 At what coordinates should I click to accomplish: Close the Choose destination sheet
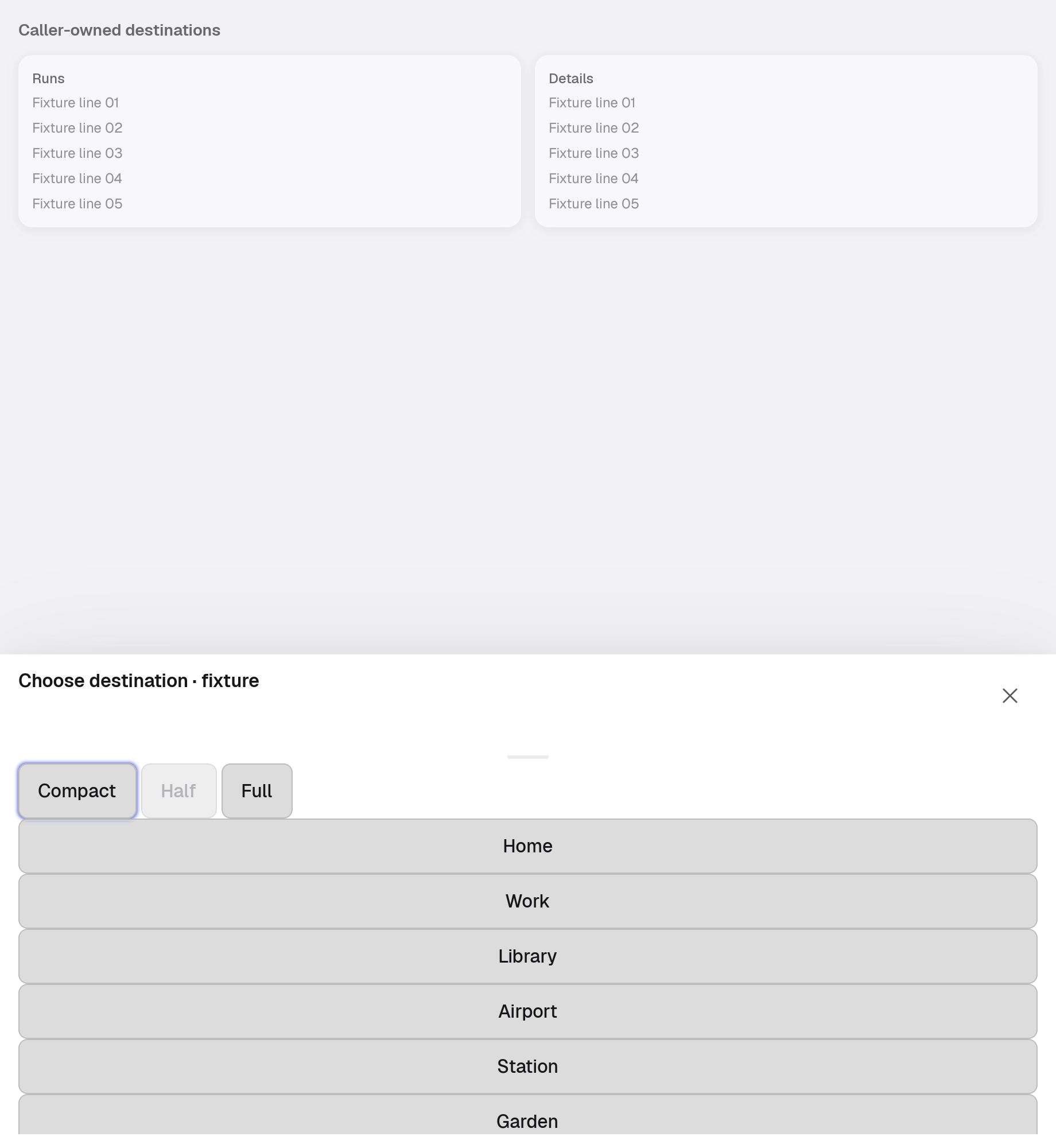pyautogui.click(x=1010, y=696)
